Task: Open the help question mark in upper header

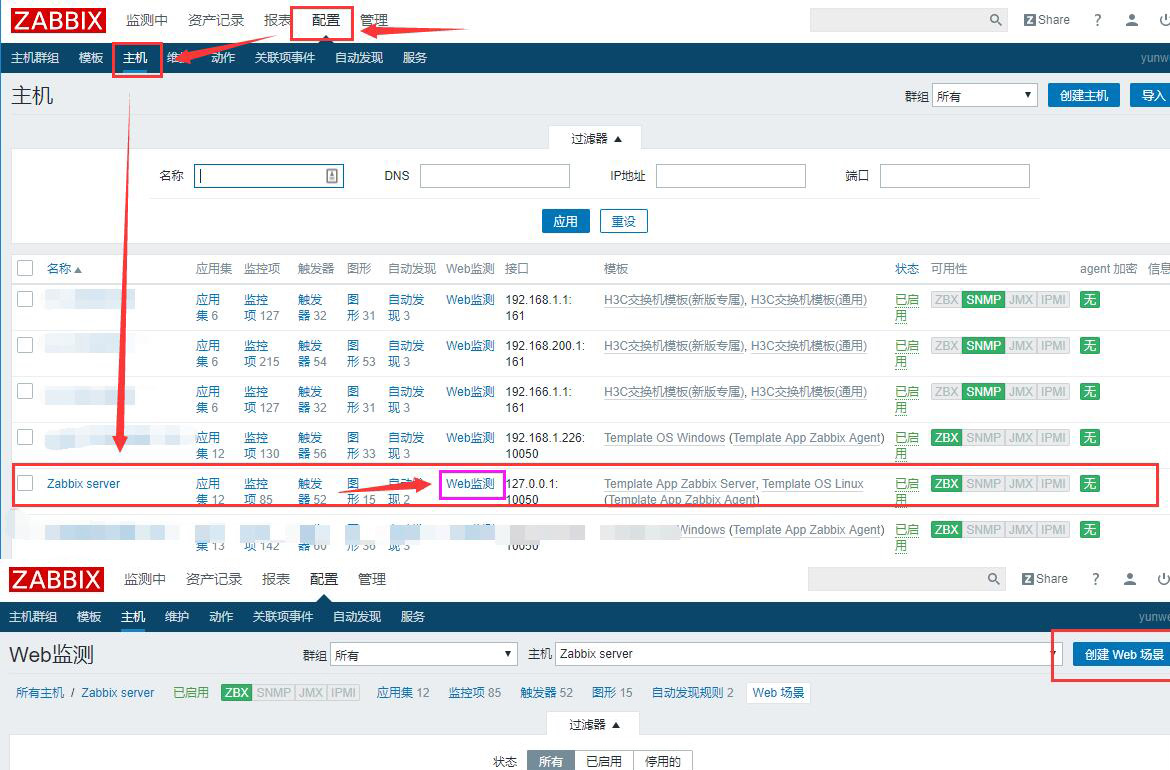Action: point(1097,20)
